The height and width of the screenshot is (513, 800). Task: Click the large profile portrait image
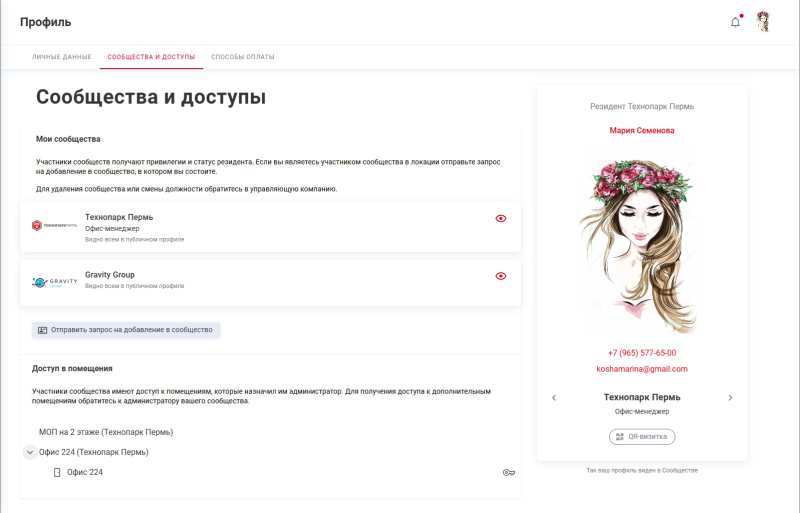pos(642,242)
